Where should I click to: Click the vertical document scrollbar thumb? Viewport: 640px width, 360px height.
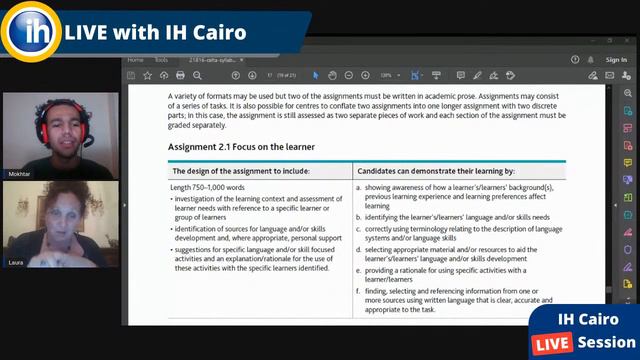click(609, 290)
